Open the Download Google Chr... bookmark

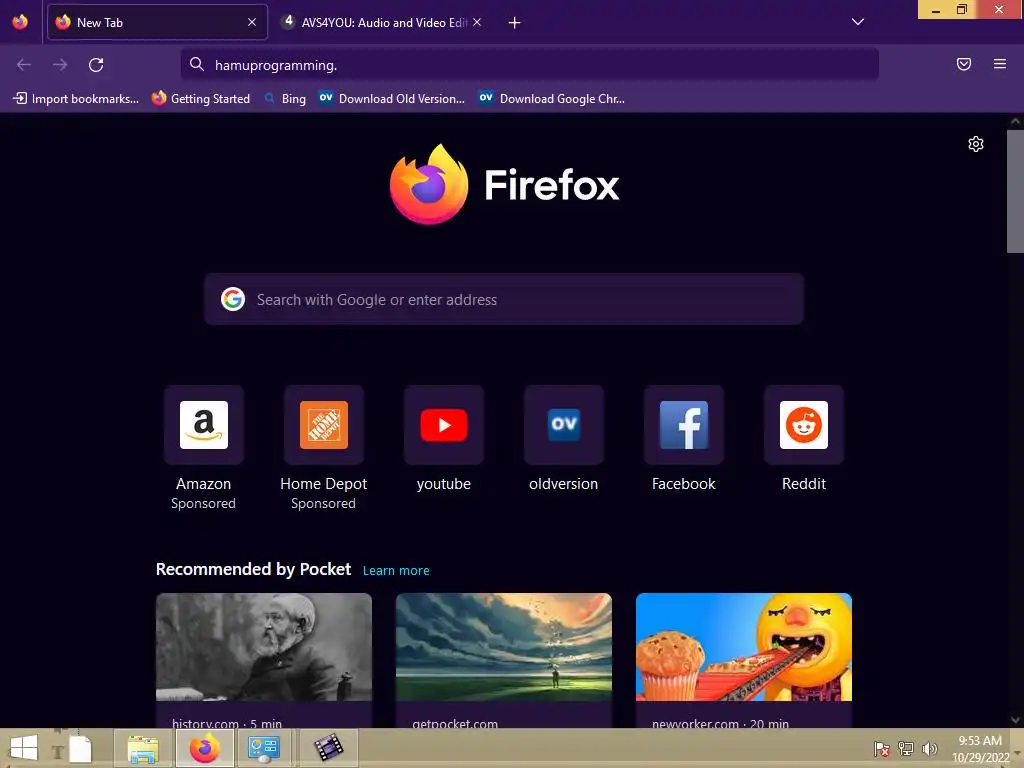pos(552,99)
